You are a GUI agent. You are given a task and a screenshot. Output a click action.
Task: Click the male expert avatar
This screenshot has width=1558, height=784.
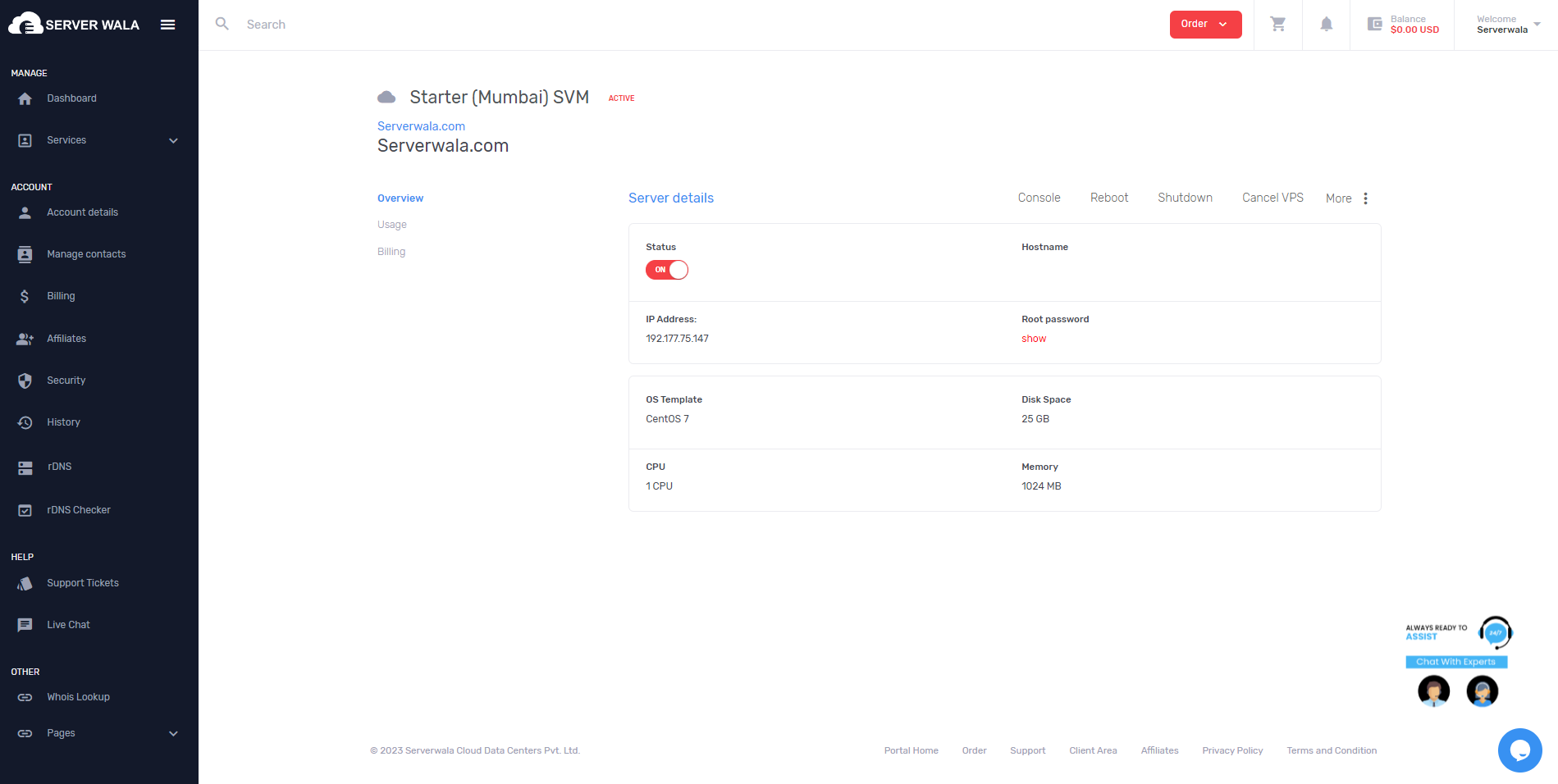click(1433, 691)
